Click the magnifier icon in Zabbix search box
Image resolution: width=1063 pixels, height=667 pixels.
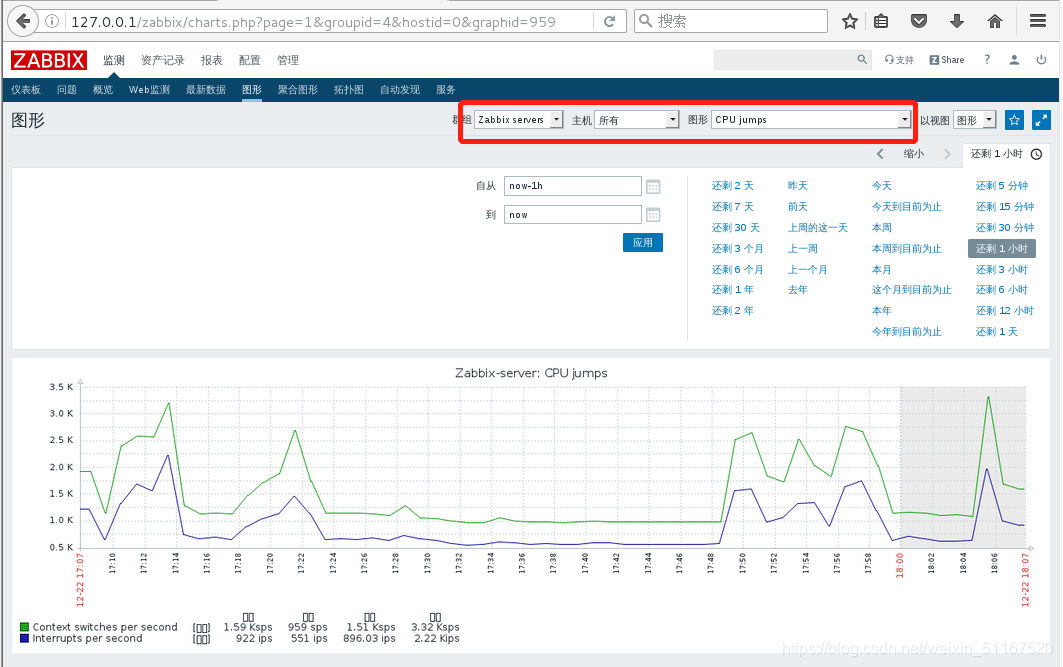pyautogui.click(x=862, y=60)
